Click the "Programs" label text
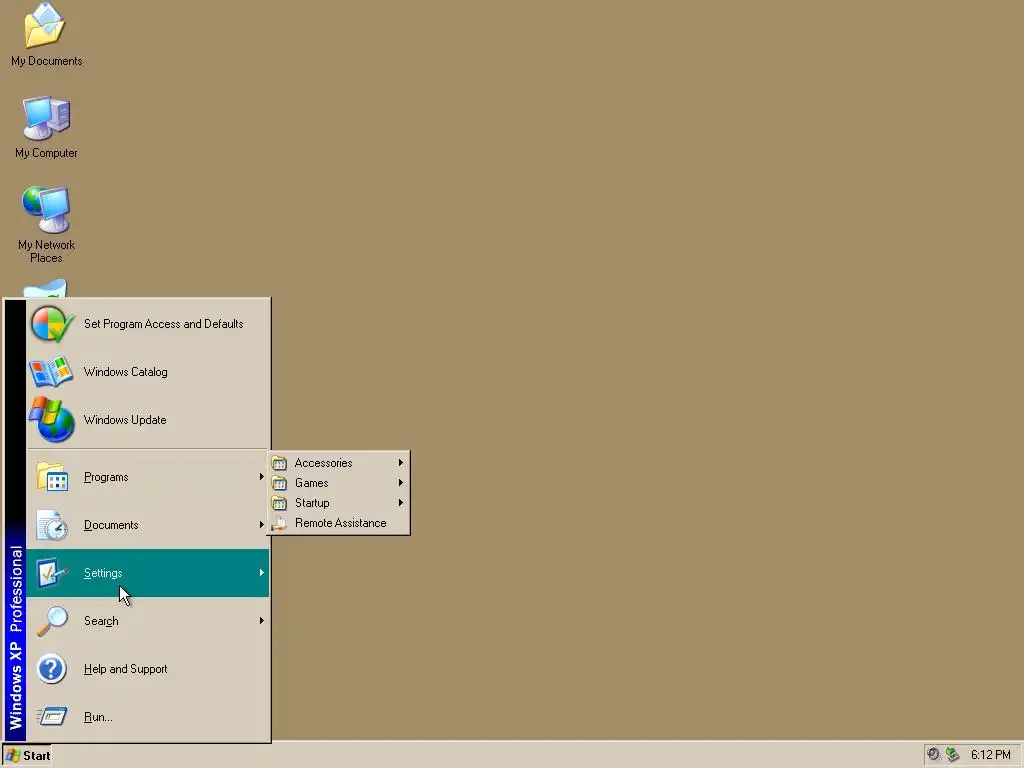1024x768 pixels. [106, 477]
